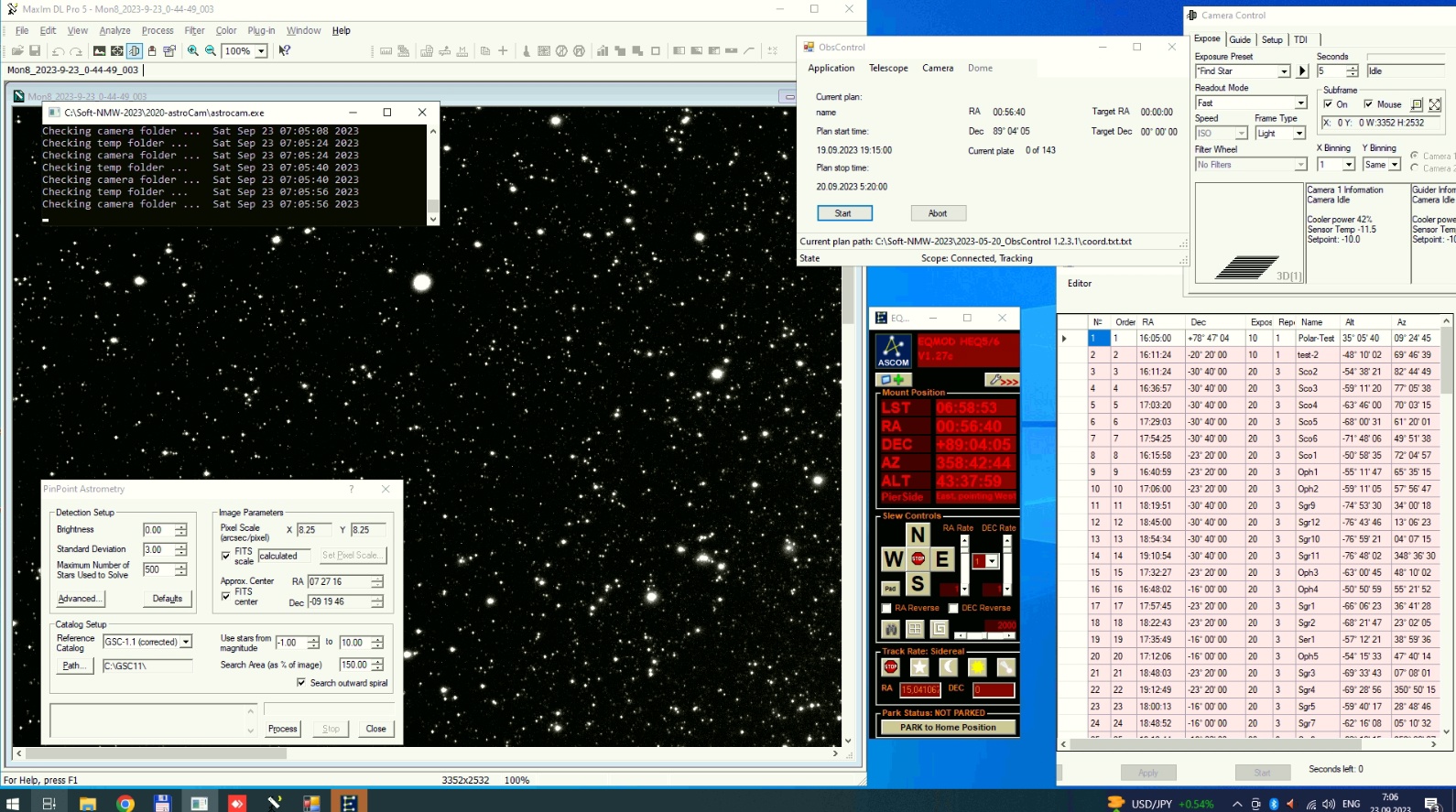This screenshot has width=1456, height=812.
Task: Open the Y Binning Same dropdown
Action: 1394,165
